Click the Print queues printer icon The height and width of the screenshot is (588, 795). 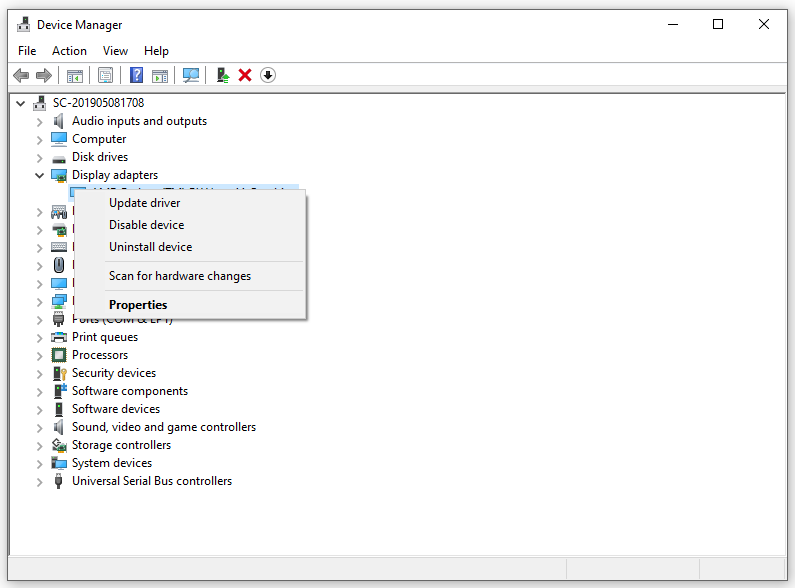(59, 337)
